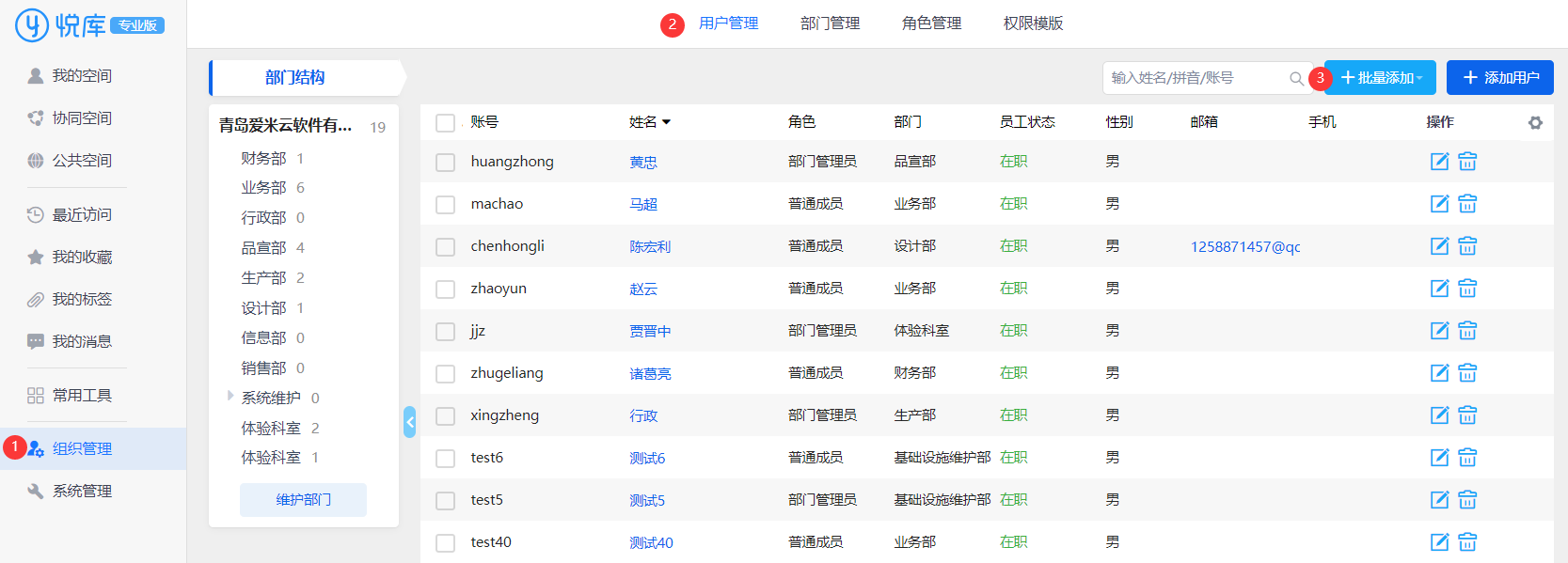This screenshot has width=1568, height=563.
Task: Open the 角色管理 tab
Action: [x=931, y=23]
